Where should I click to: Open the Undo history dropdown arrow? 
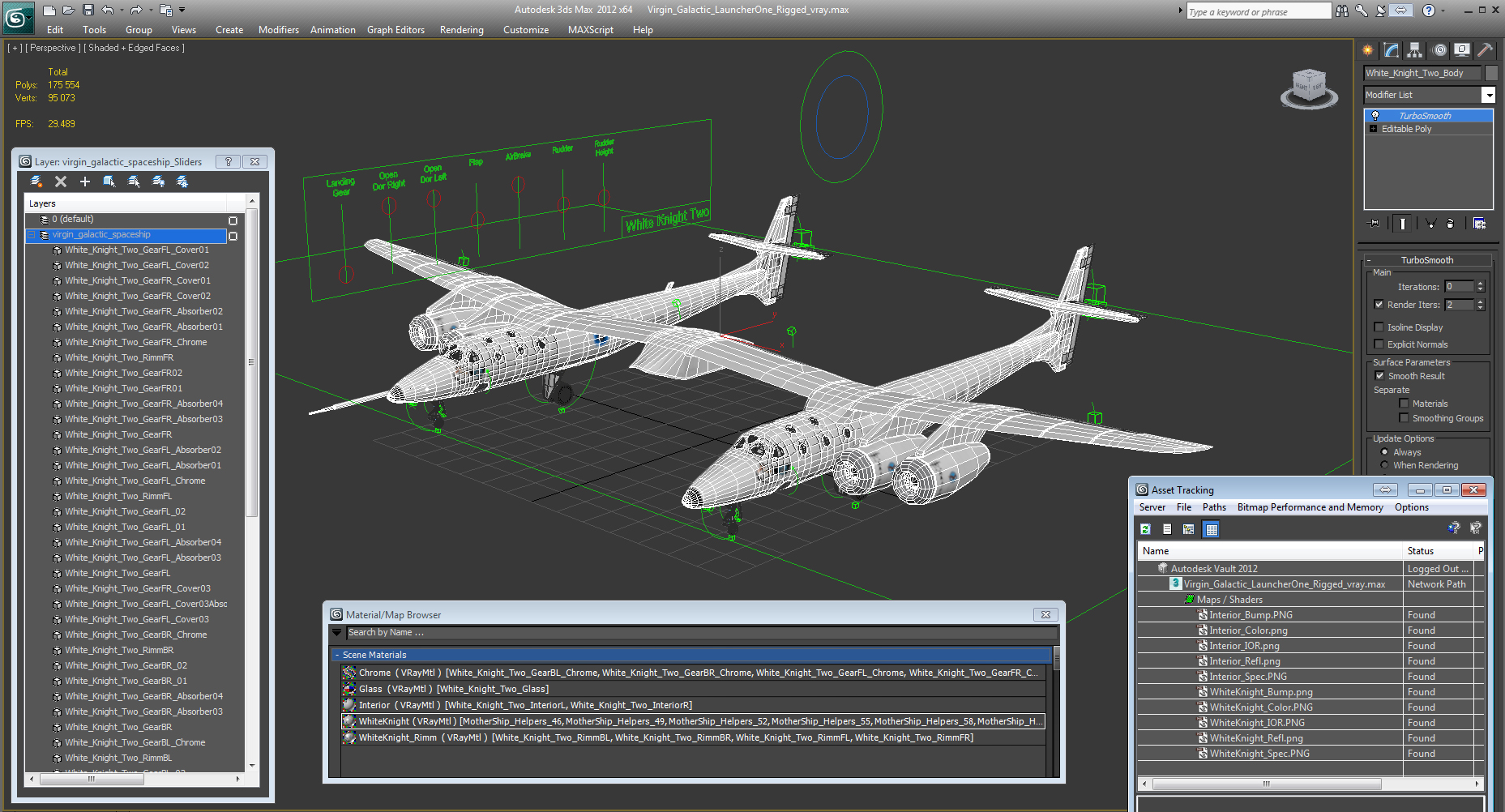click(121, 11)
